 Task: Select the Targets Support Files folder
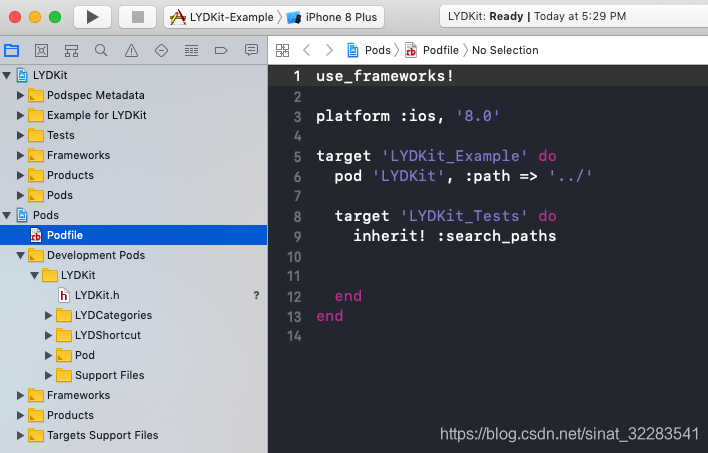(134, 435)
